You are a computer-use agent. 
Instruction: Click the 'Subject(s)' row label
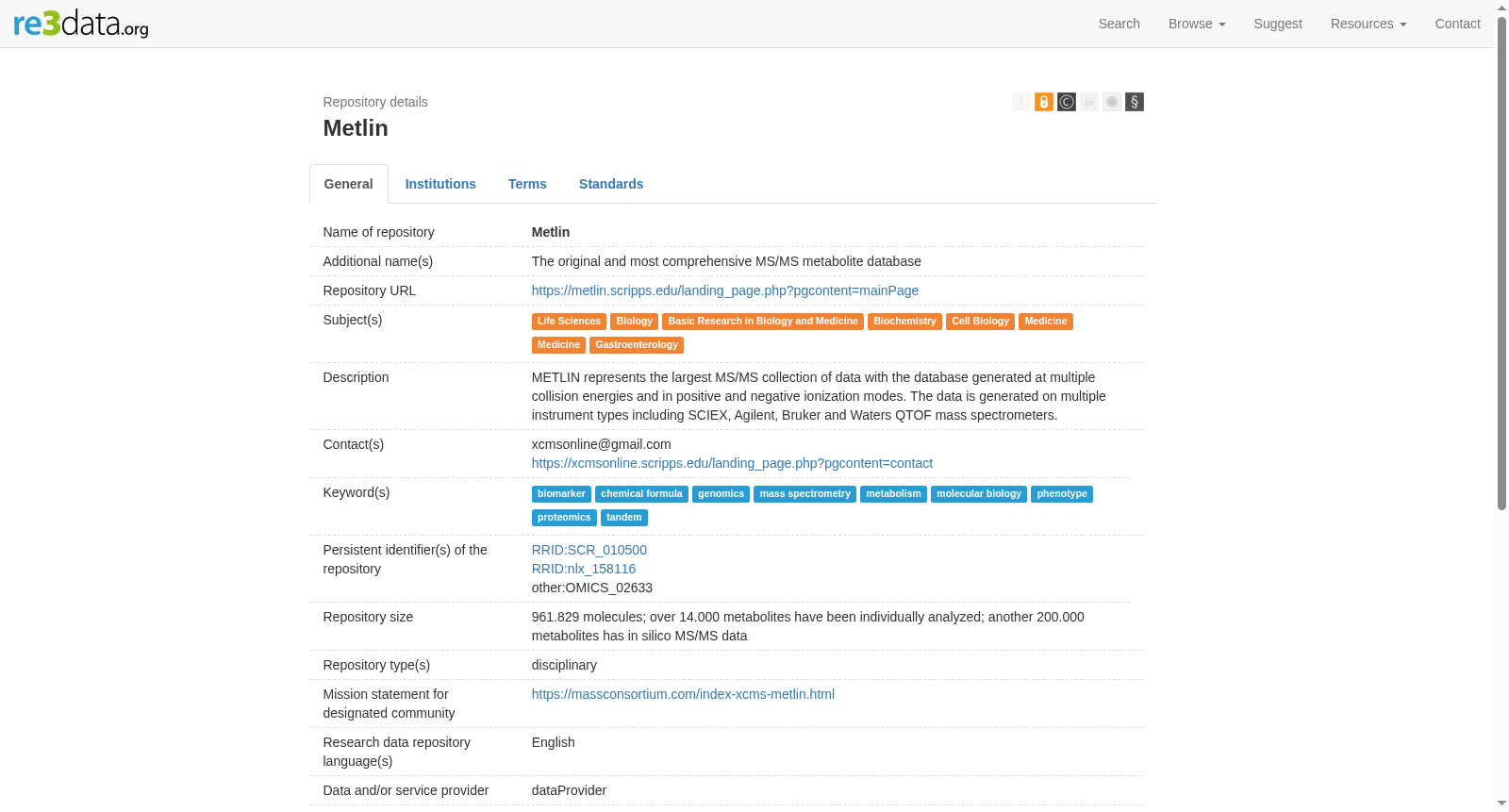353,320
